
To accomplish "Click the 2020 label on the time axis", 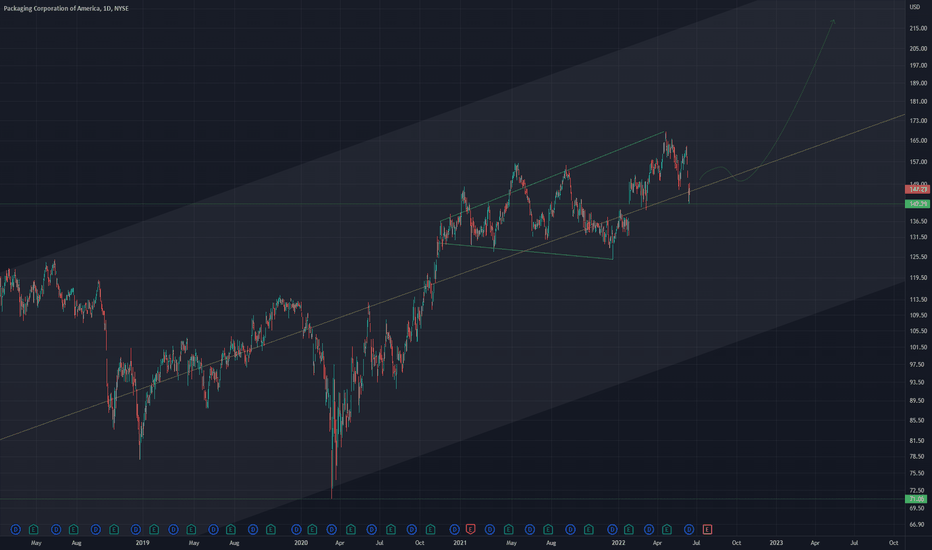I will click(301, 543).
